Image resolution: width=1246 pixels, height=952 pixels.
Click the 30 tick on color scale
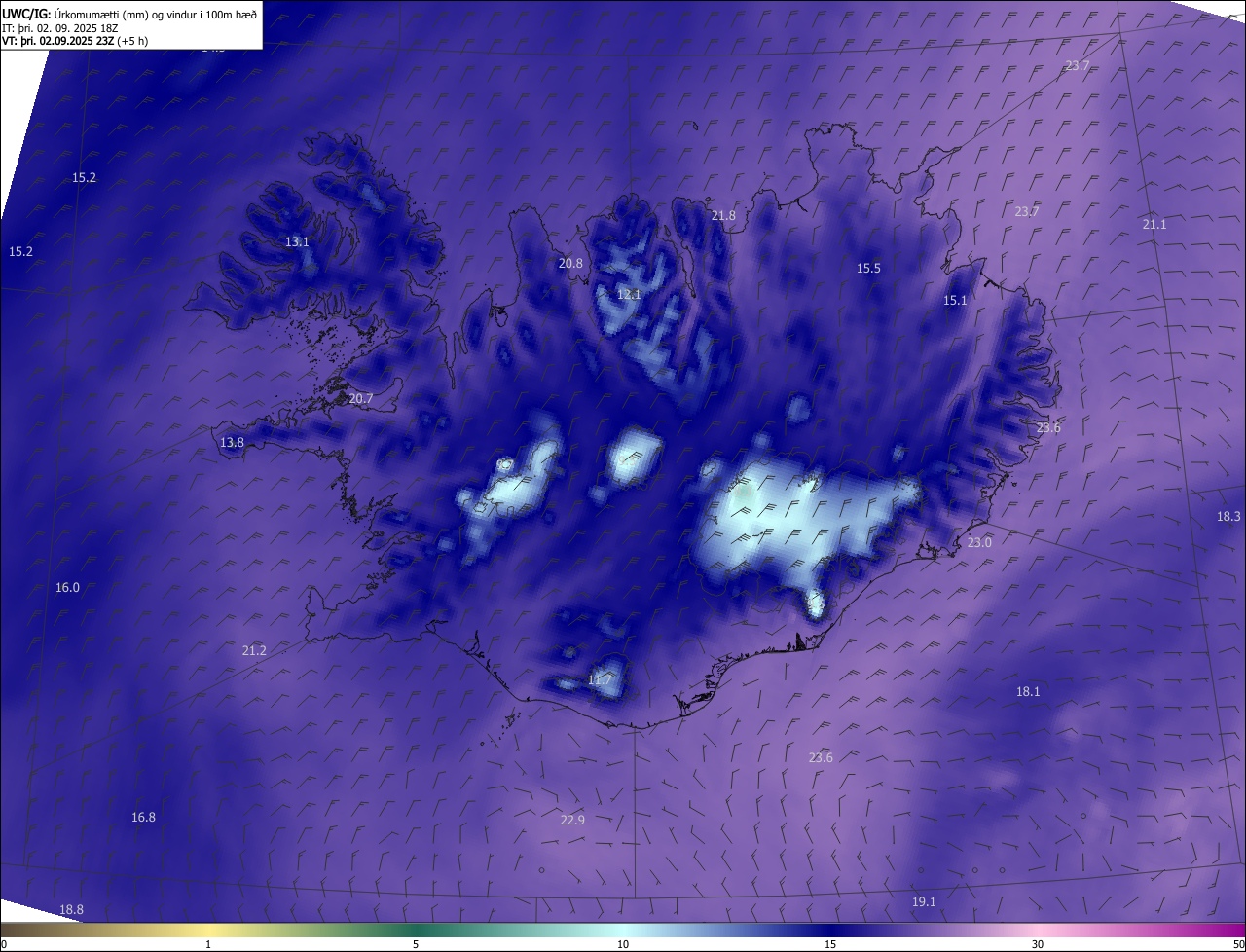point(1038,944)
